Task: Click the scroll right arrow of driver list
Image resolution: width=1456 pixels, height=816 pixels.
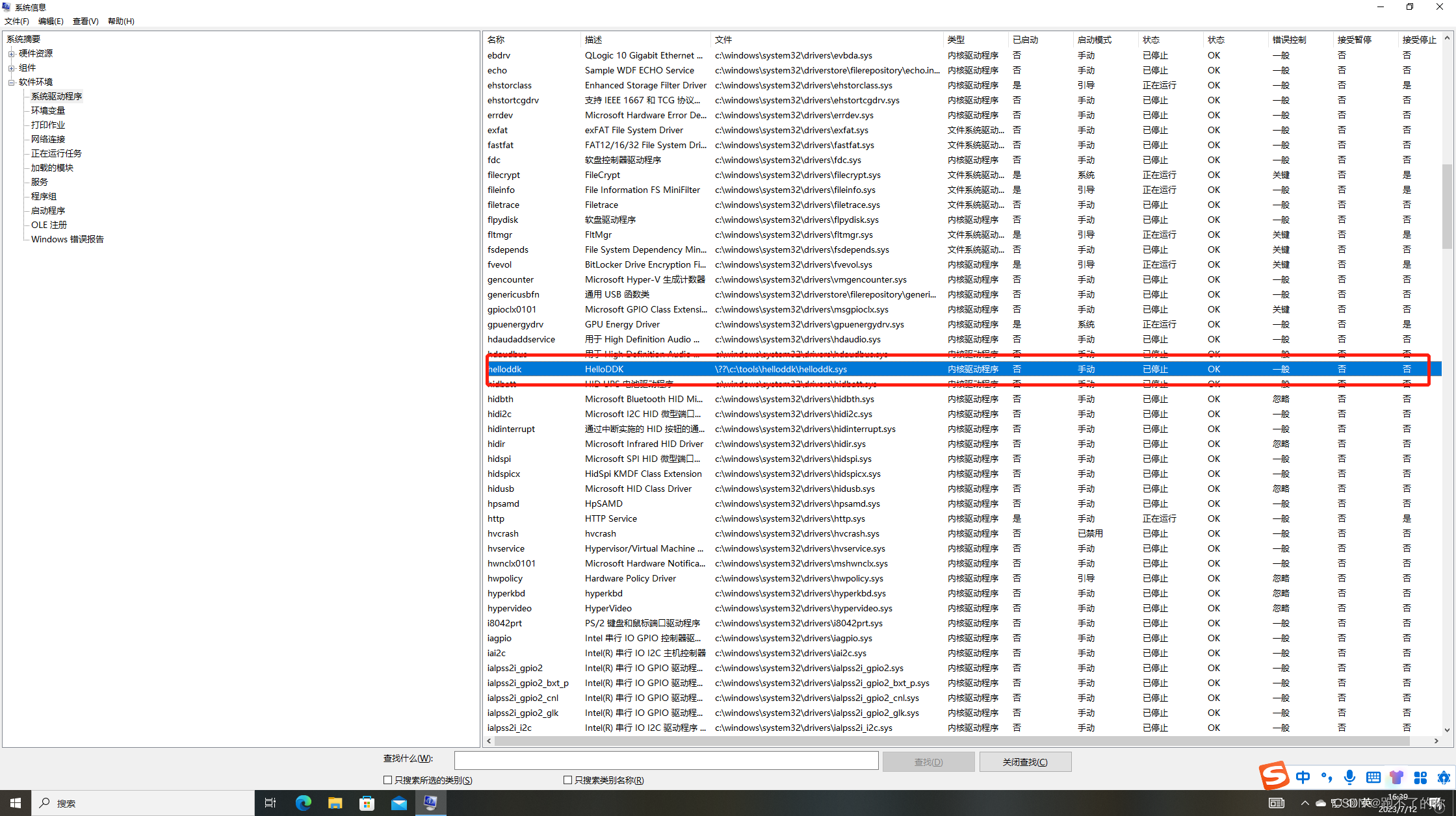Action: click(x=1436, y=741)
